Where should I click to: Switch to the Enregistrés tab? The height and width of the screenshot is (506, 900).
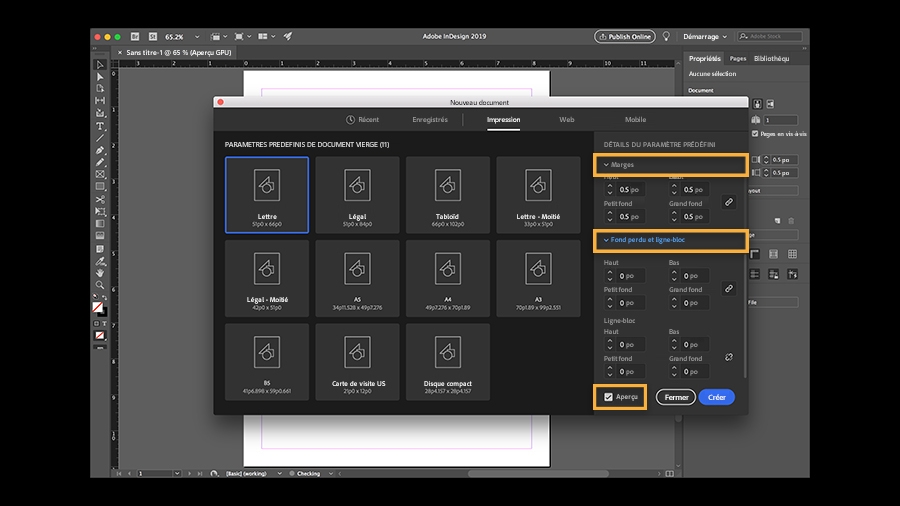point(430,120)
